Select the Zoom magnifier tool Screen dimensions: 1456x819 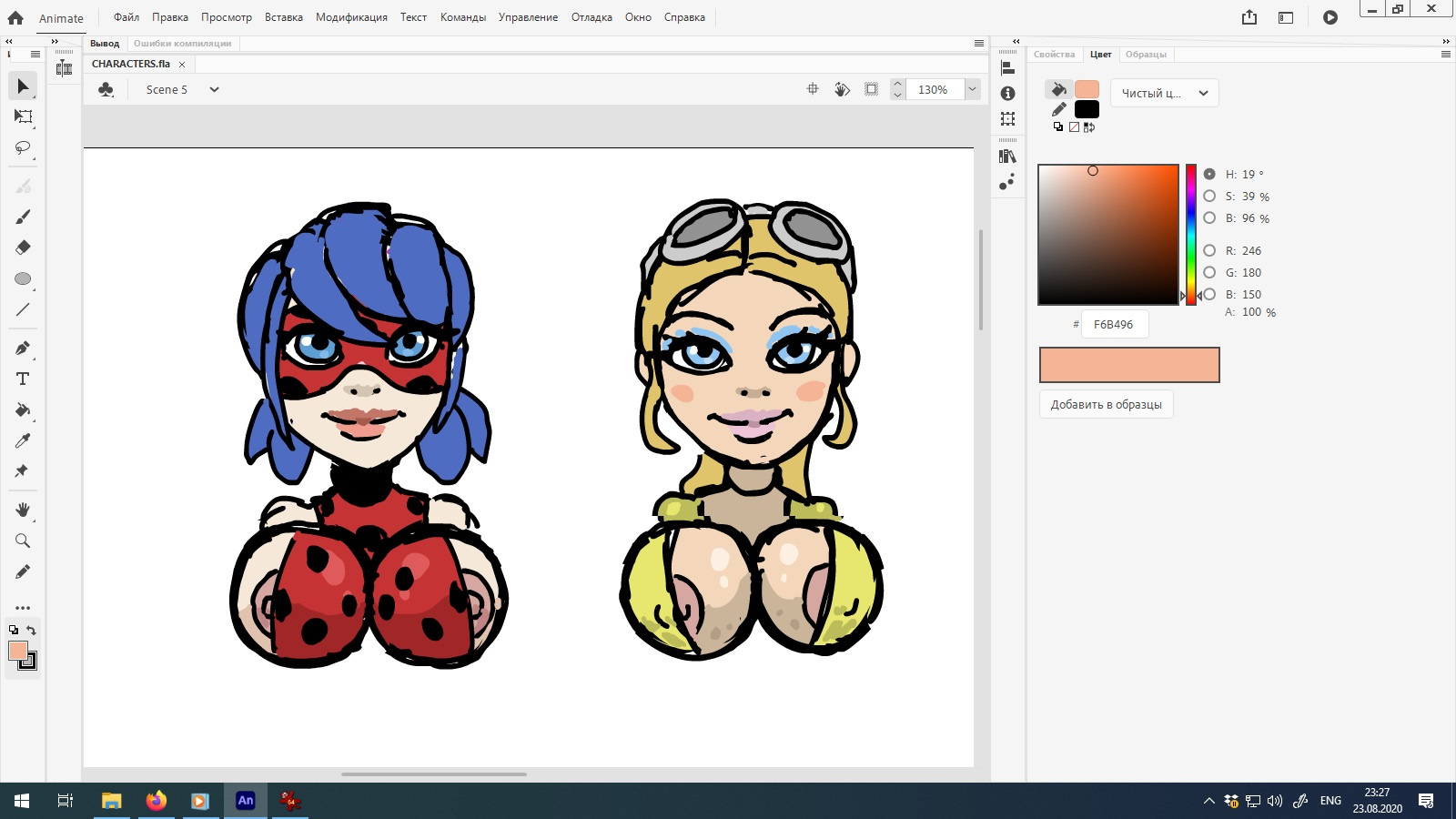(23, 541)
